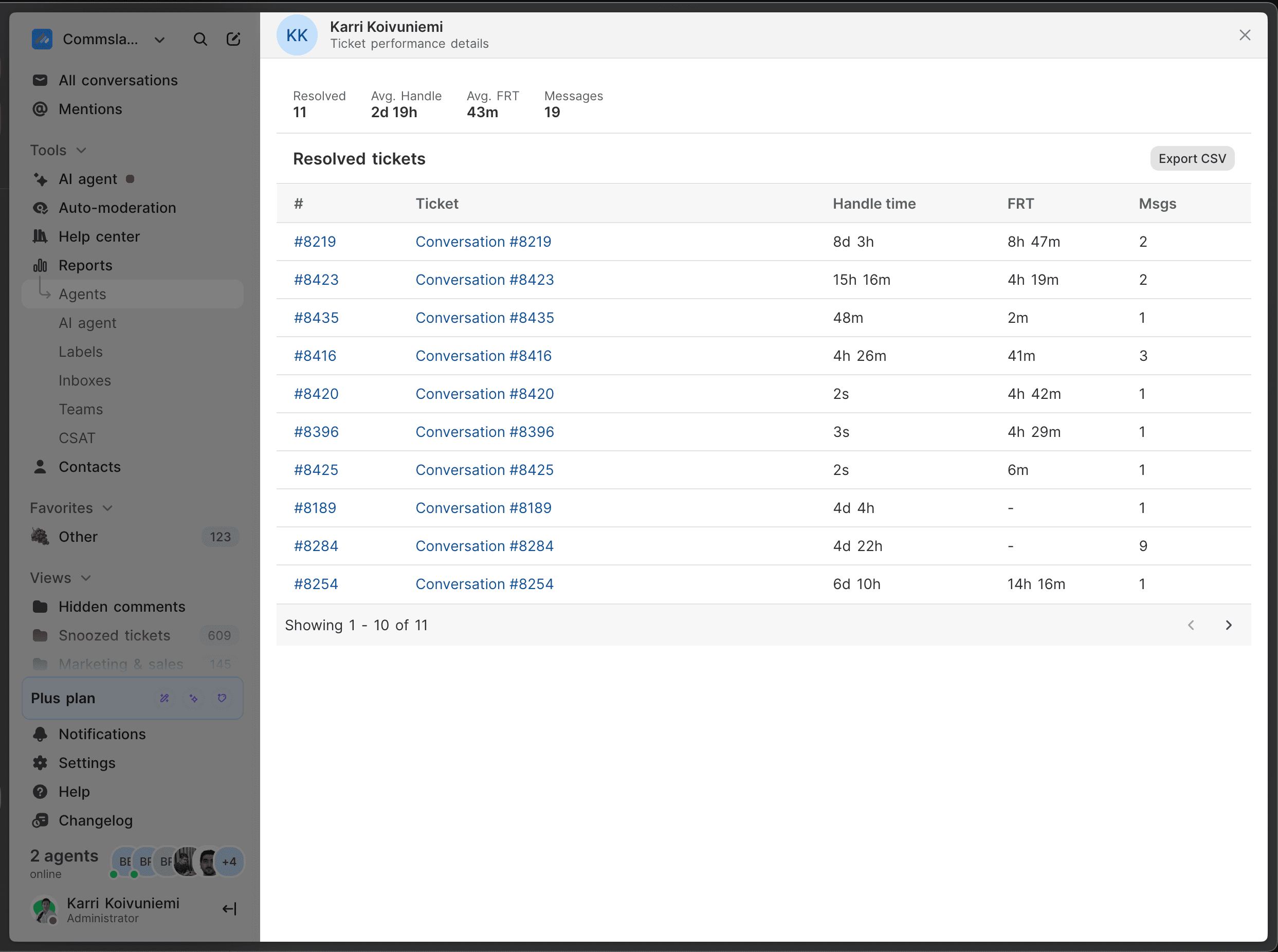Viewport: 1278px width, 952px height.
Task: Click the collapse sidebar arrow icon
Action: tap(229, 909)
